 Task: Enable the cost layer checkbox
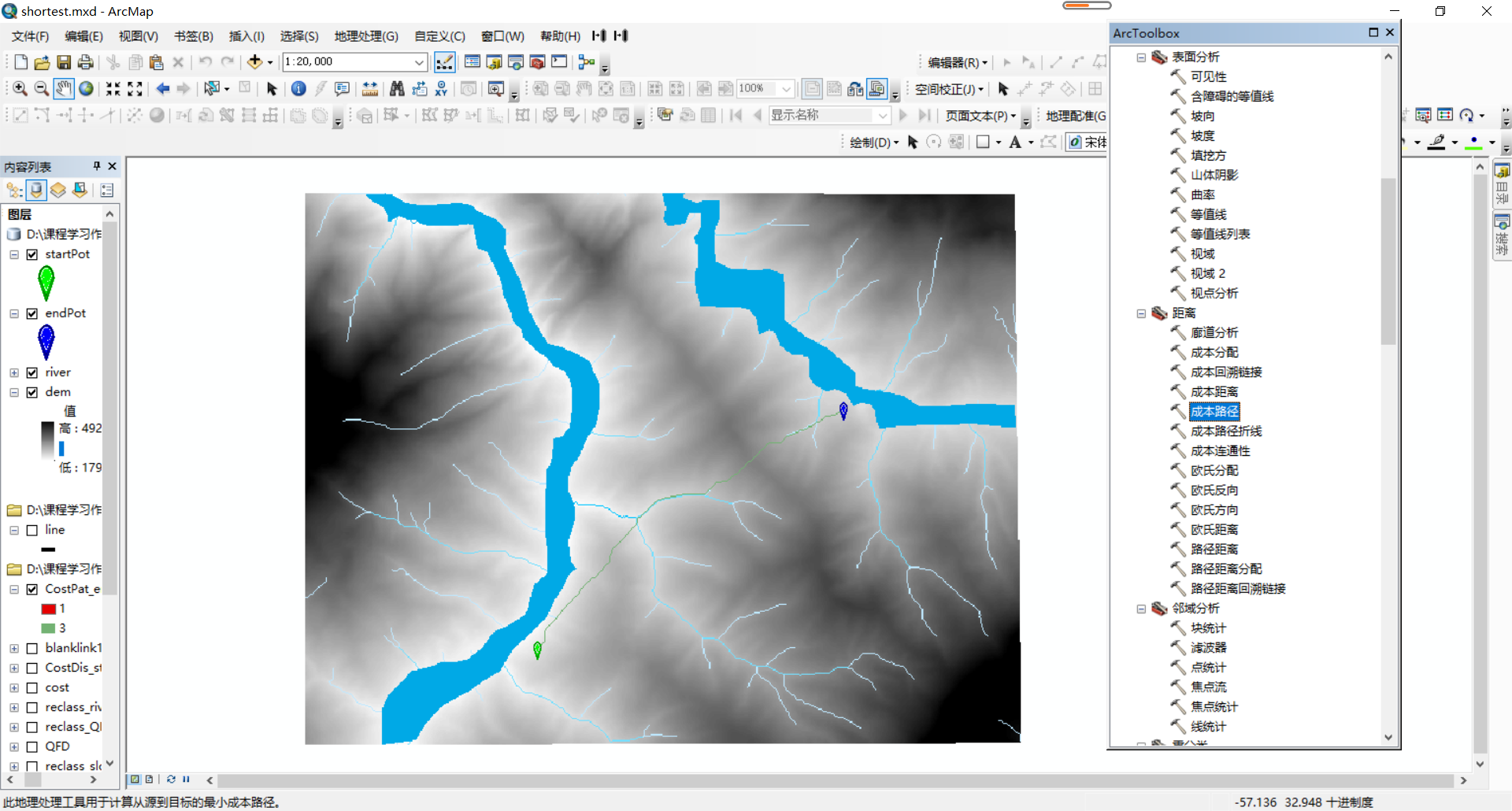pos(31,687)
